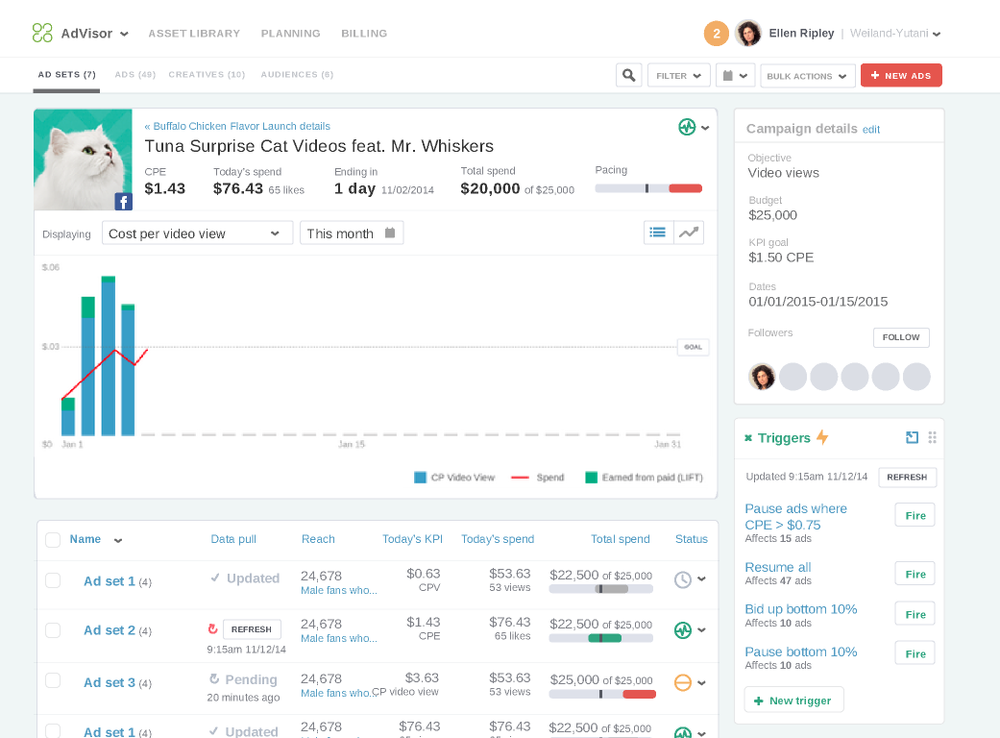Click the CP Video View legend swatch
The image size is (1000, 738).
[x=420, y=477]
